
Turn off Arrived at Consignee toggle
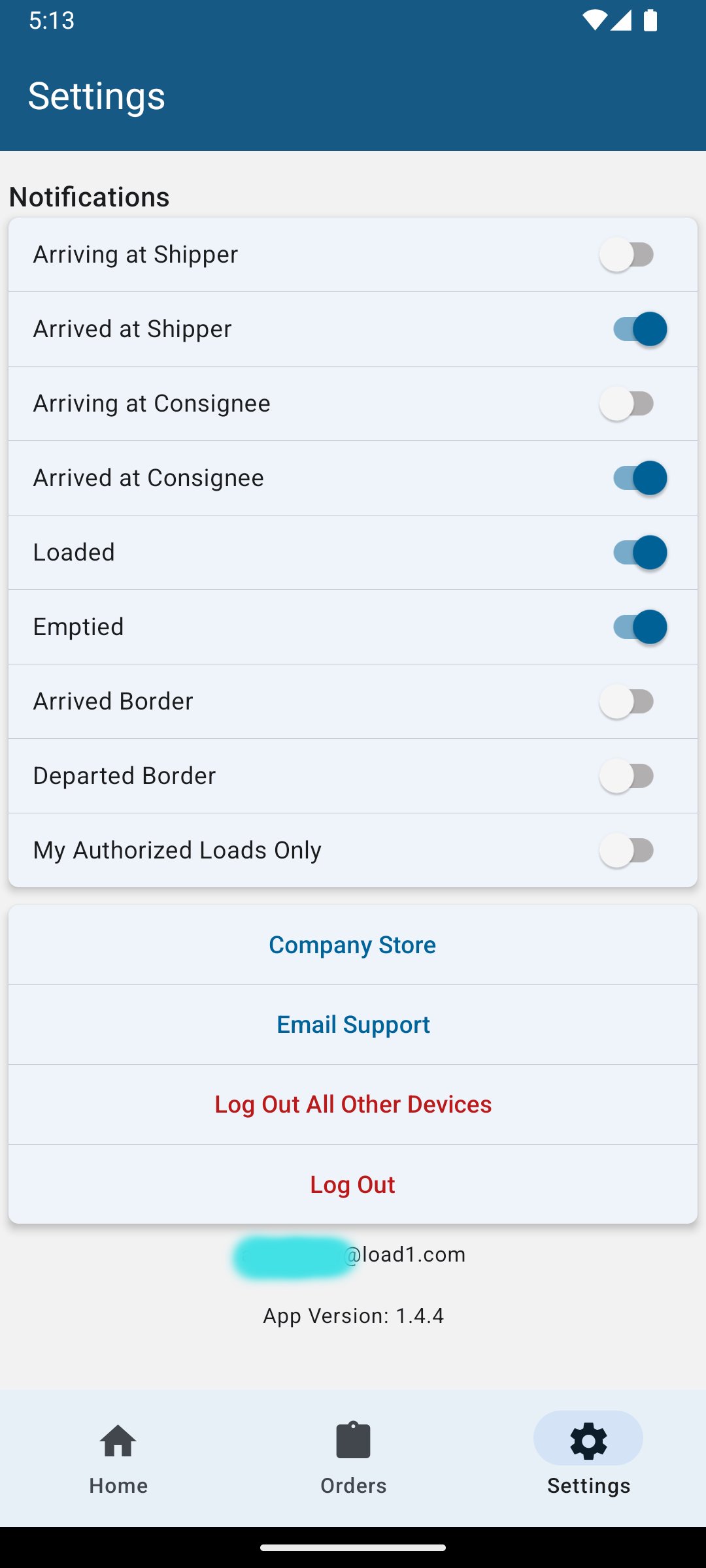[x=640, y=478]
